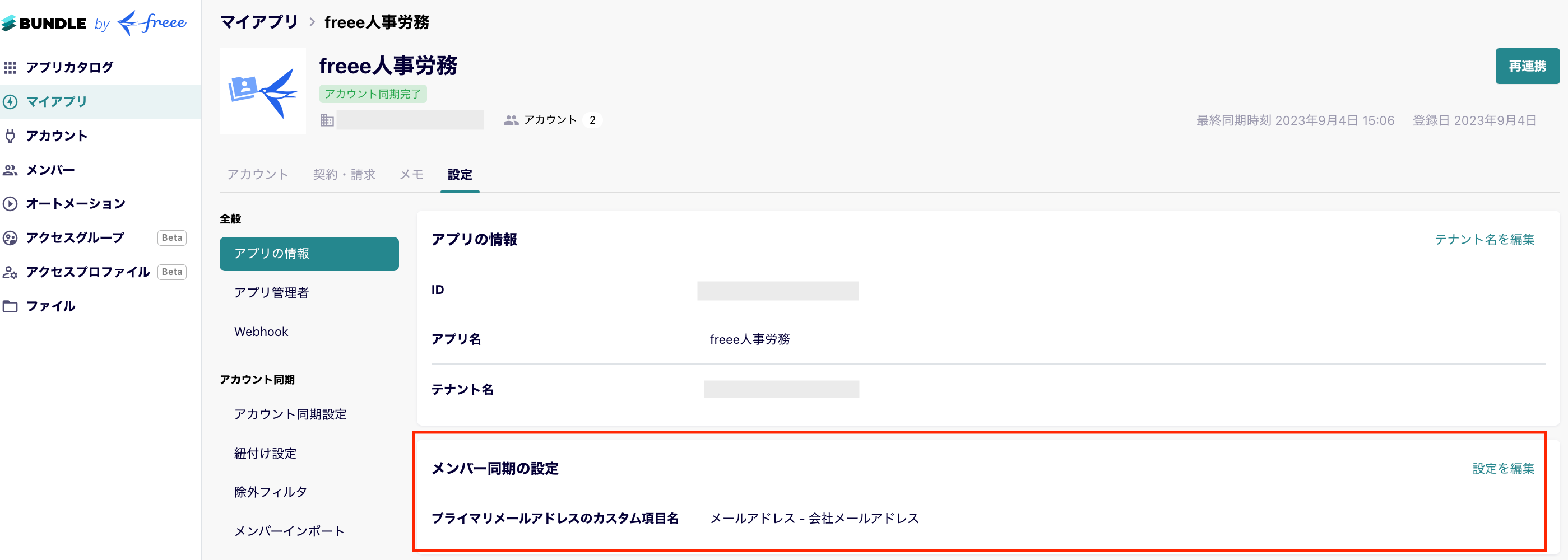Click the オートメーション play icon
Viewport: 1568px width, 560px height.
tap(10, 204)
